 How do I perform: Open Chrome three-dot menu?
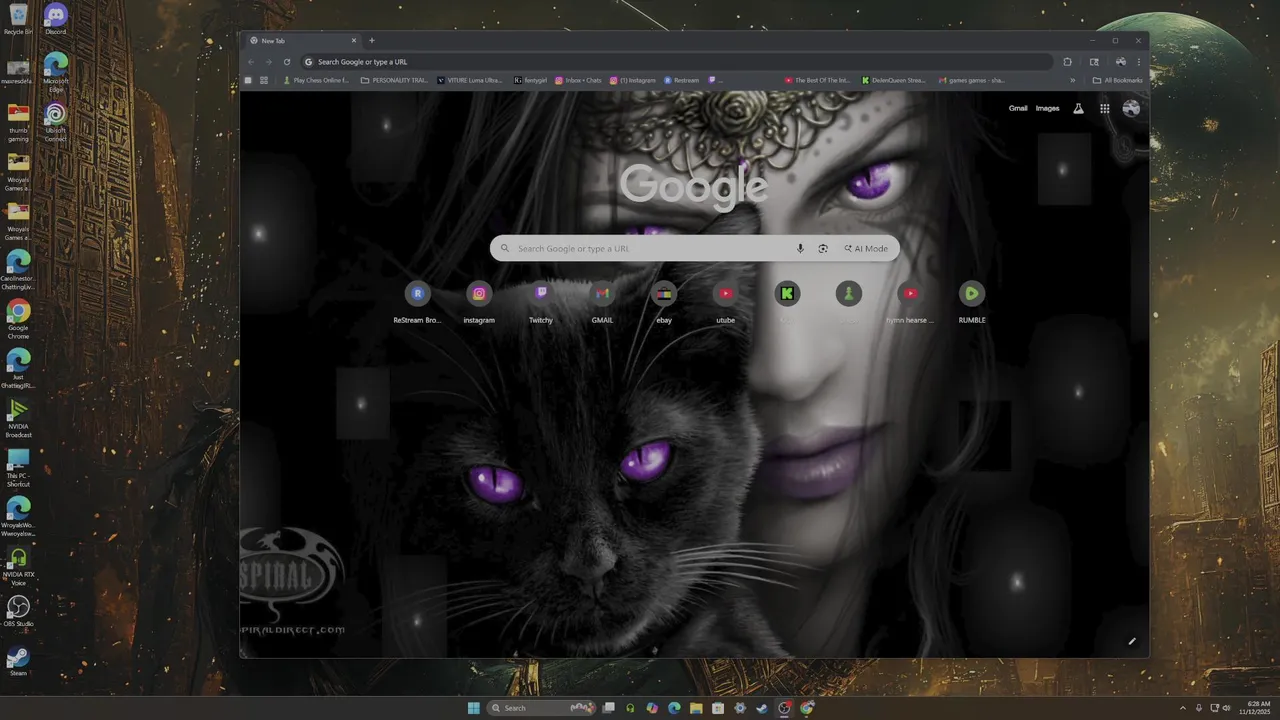pyautogui.click(x=1138, y=62)
